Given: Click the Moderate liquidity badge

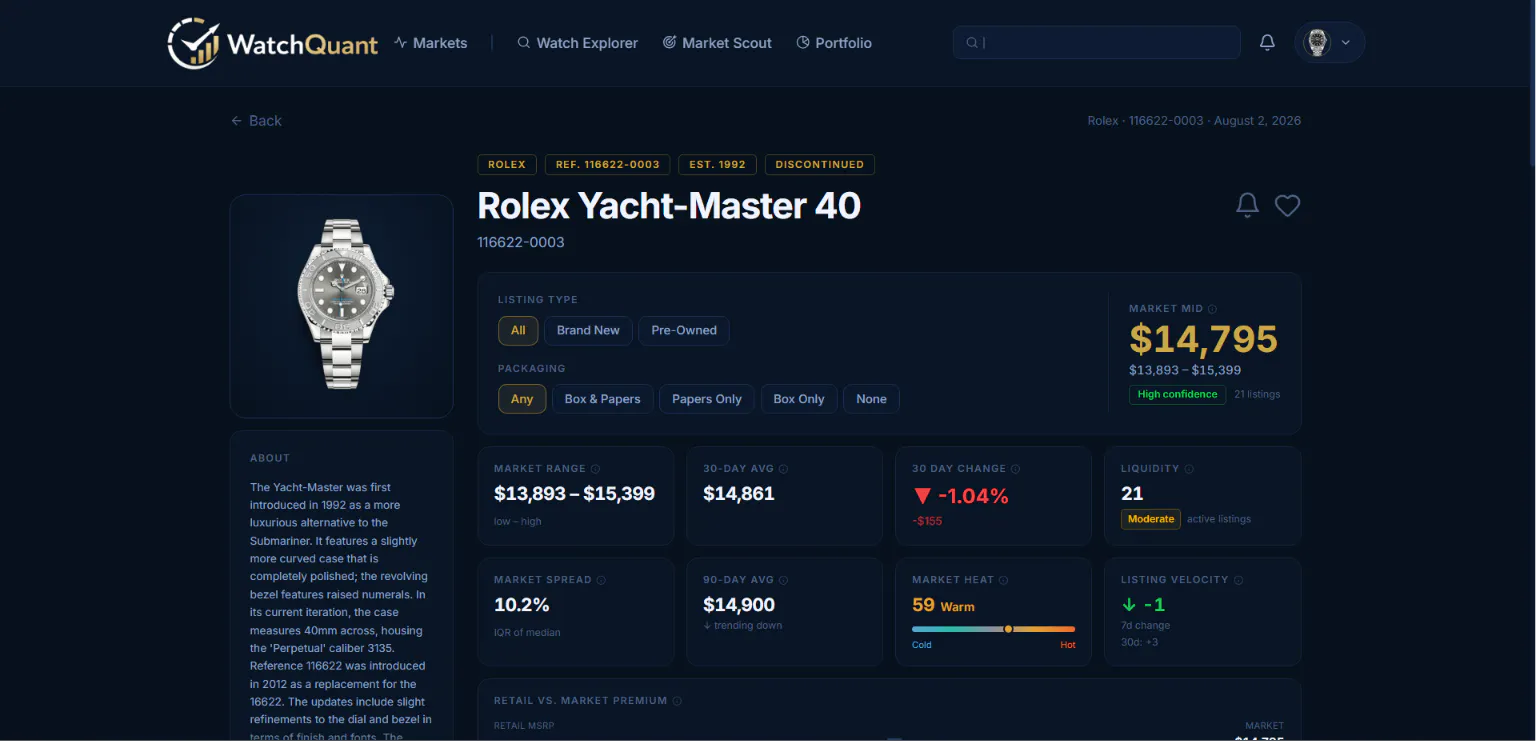Looking at the screenshot, I should point(1151,519).
